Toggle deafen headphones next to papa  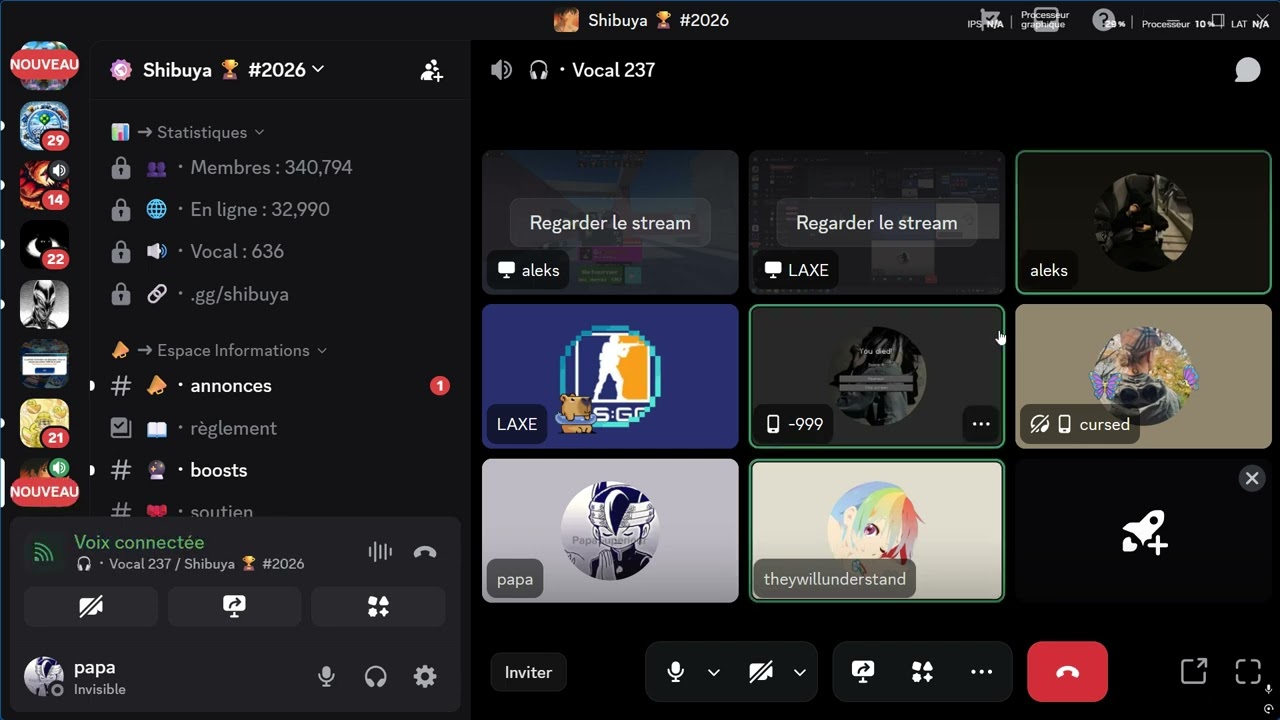click(x=376, y=677)
